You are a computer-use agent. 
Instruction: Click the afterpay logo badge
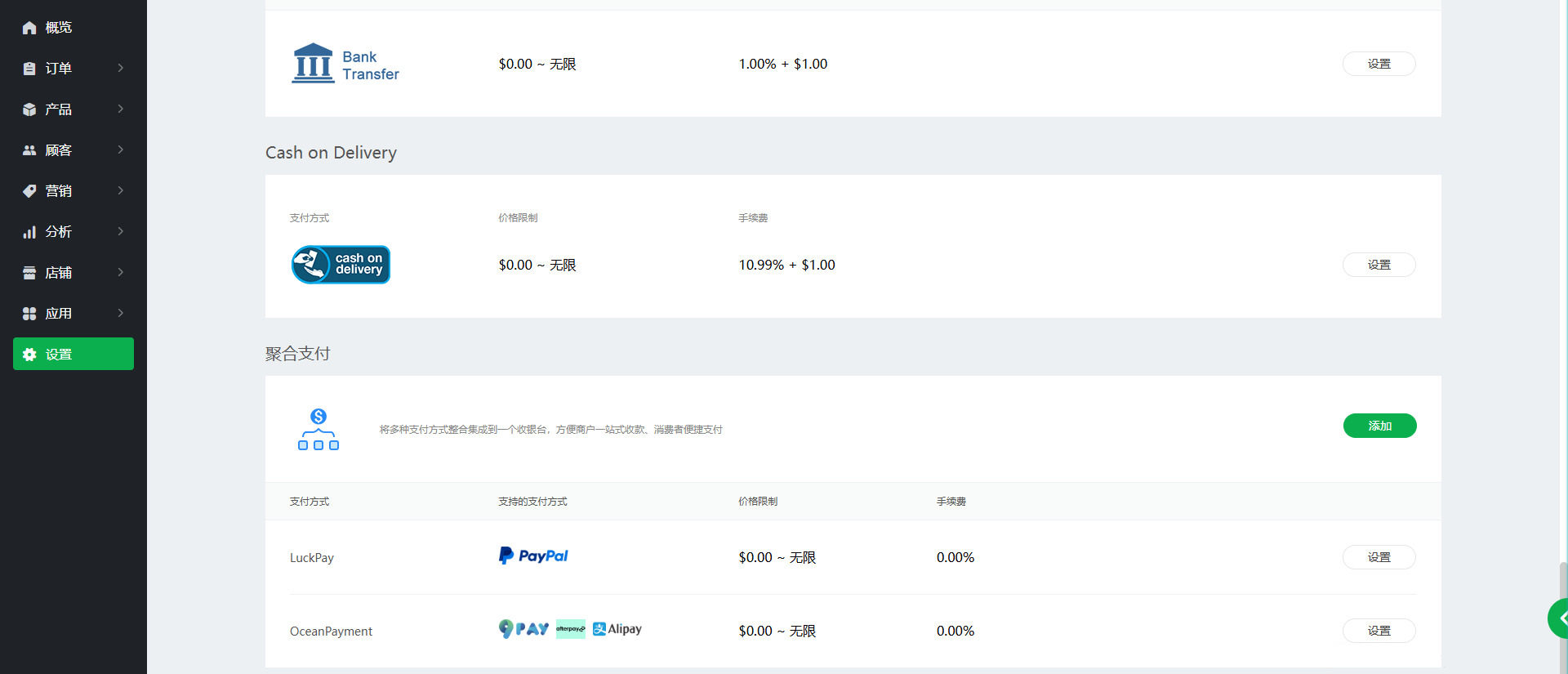click(x=570, y=629)
